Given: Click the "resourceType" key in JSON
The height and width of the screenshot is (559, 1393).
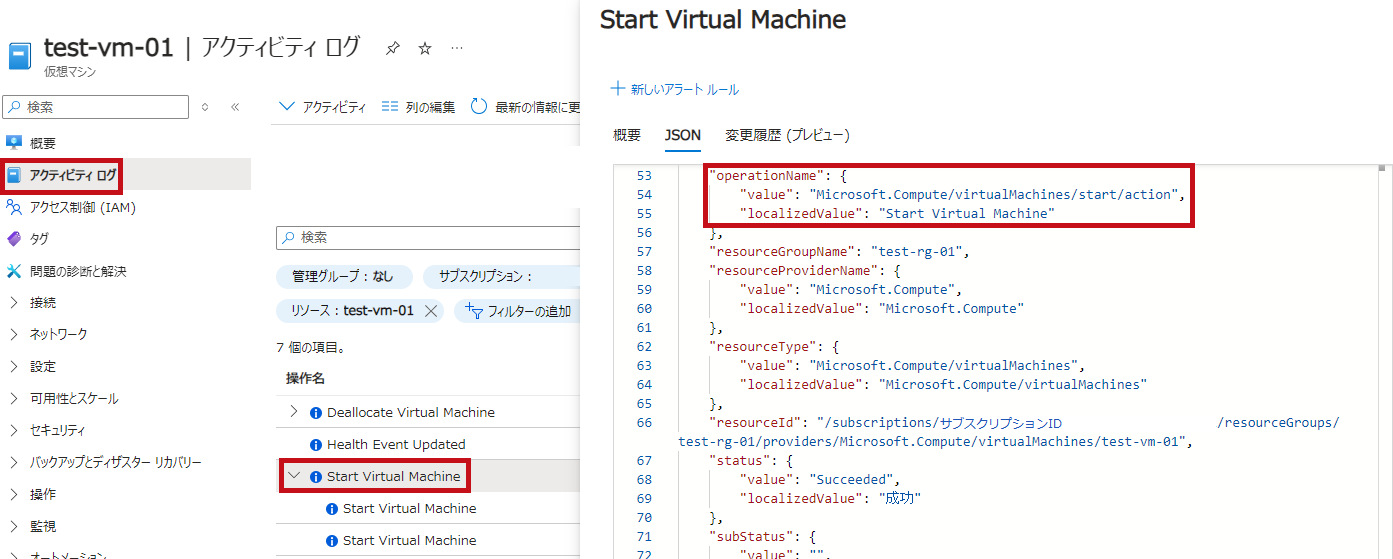Looking at the screenshot, I should tap(762, 346).
